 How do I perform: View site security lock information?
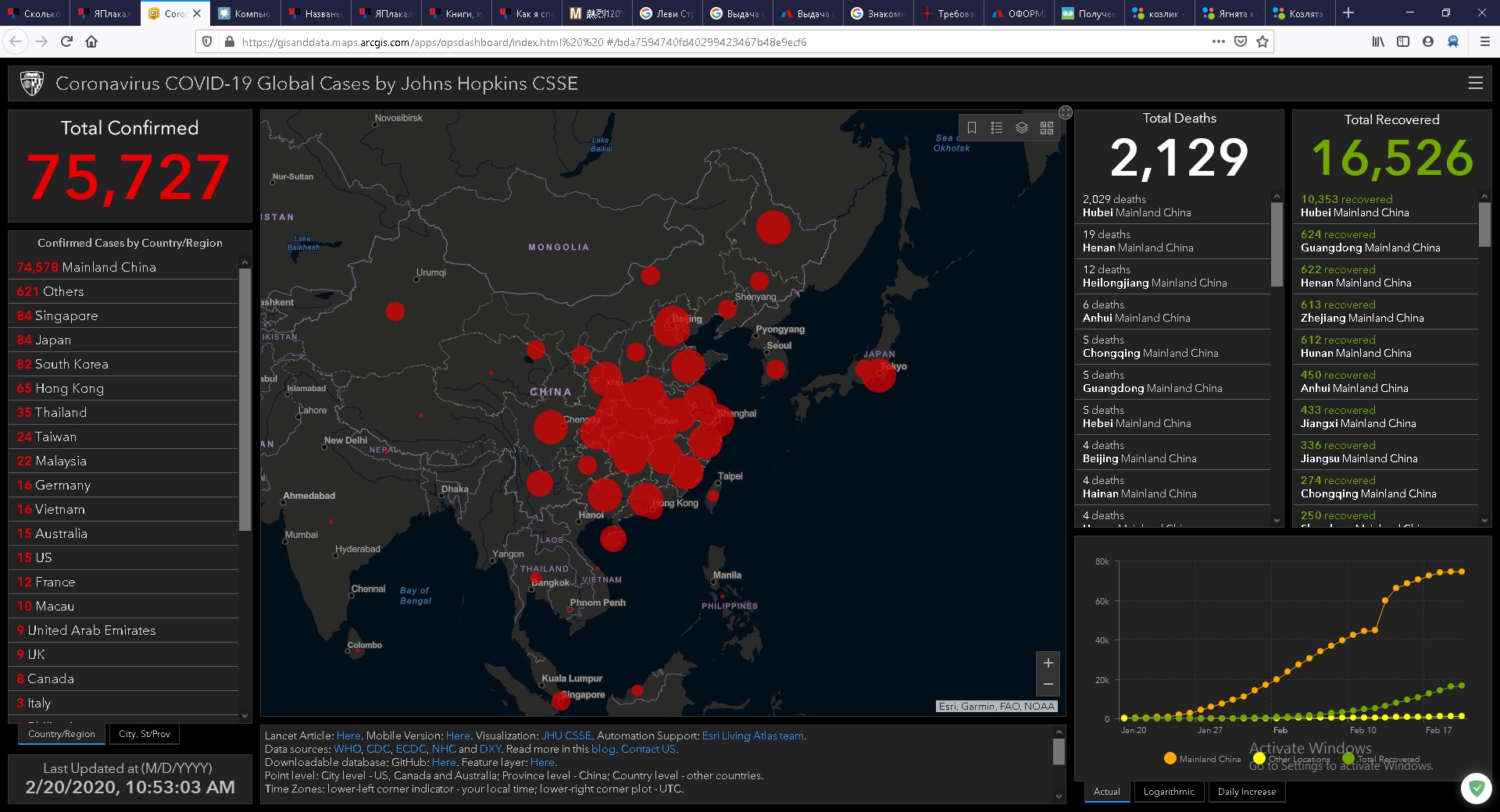click(x=229, y=41)
